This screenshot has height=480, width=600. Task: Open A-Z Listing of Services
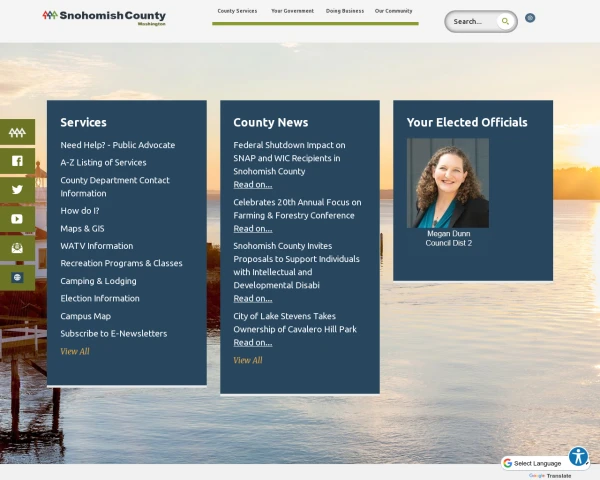pos(103,163)
